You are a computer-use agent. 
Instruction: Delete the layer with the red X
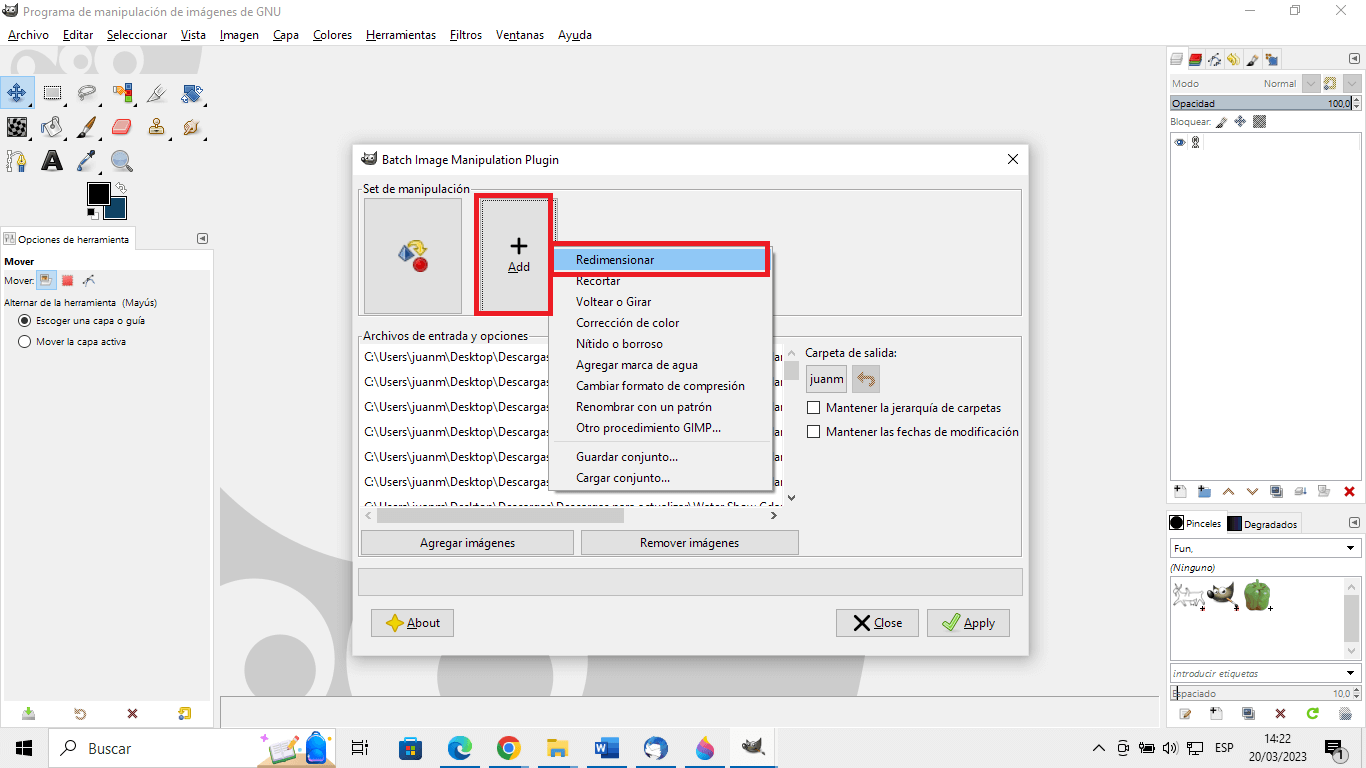(1349, 491)
